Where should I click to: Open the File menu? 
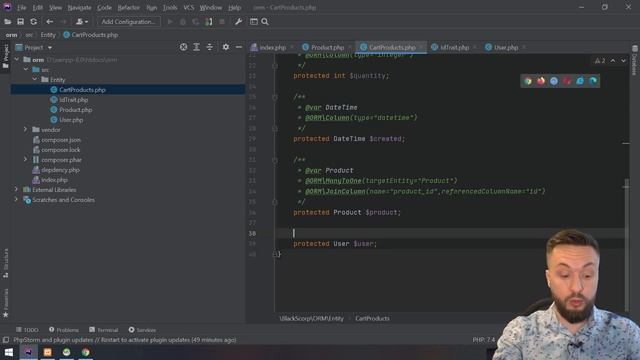coord(21,7)
